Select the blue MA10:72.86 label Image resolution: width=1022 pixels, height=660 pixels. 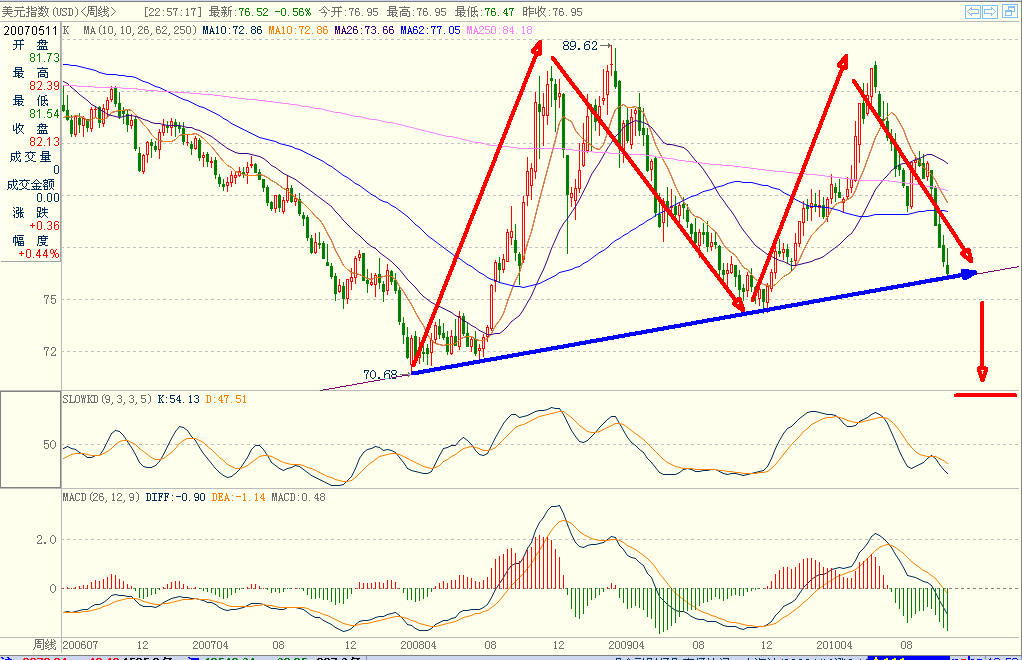[x=232, y=30]
